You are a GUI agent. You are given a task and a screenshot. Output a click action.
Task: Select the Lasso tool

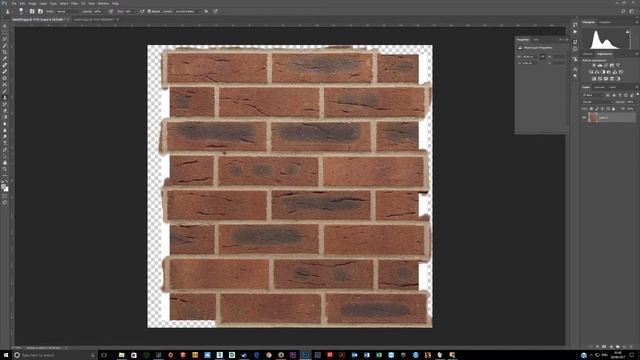pos(4,39)
